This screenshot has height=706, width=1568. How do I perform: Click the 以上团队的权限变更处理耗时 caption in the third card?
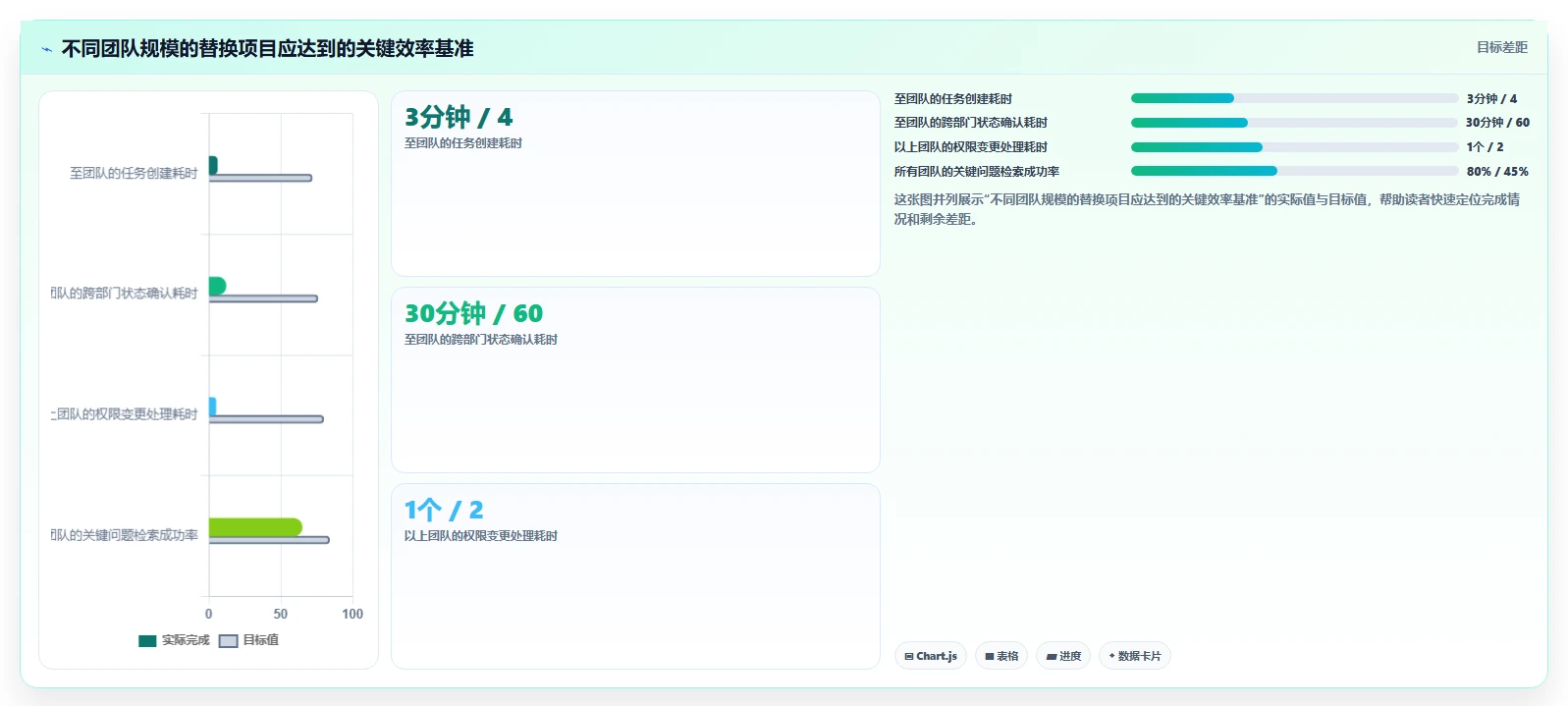pos(481,536)
